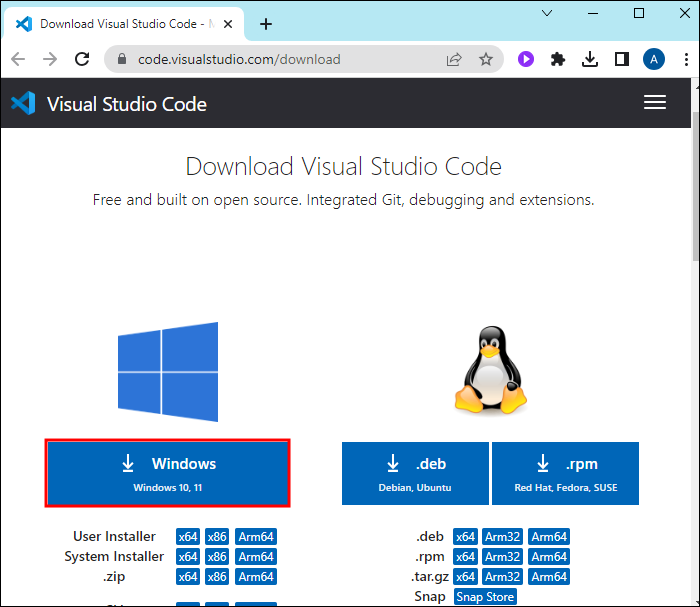This screenshot has width=700, height=607.
Task: Select User Installer Arm64 link
Action: click(256, 536)
